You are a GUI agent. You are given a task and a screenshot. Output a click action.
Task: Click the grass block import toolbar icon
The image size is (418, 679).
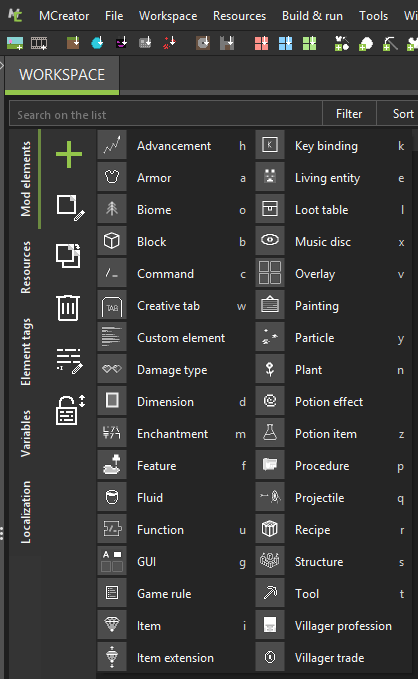pyautogui.click(x=73, y=42)
